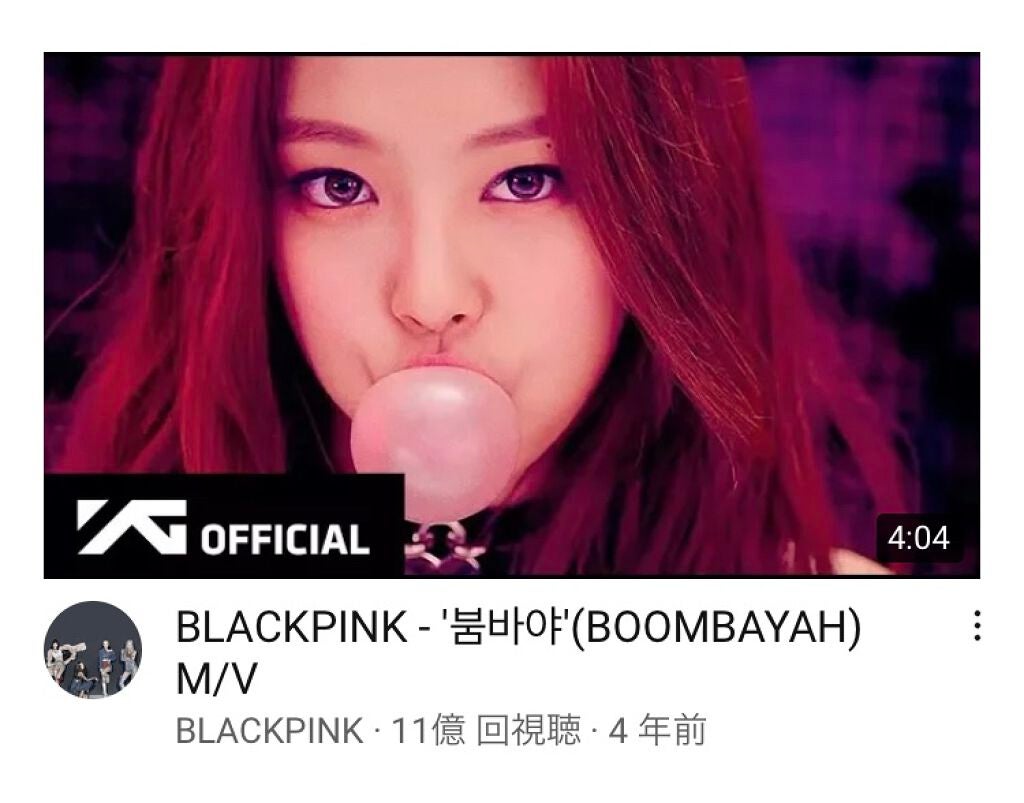Click the M/V line of the title
This screenshot has width=1024, height=803.
216,679
